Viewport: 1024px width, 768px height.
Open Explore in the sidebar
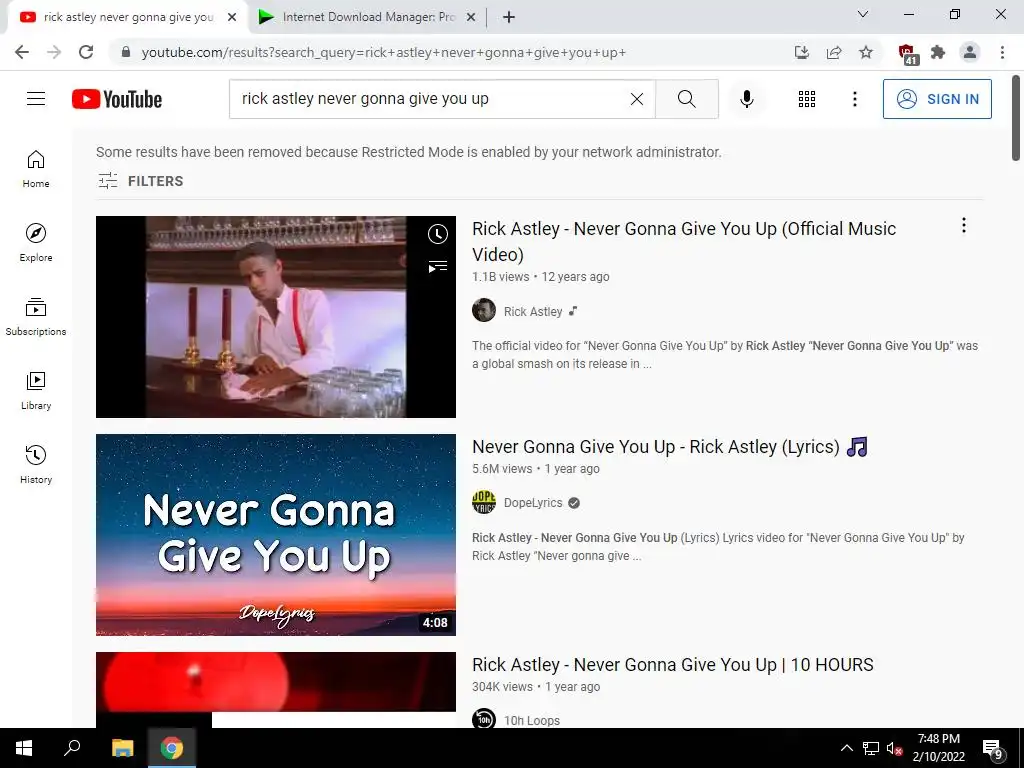[36, 243]
